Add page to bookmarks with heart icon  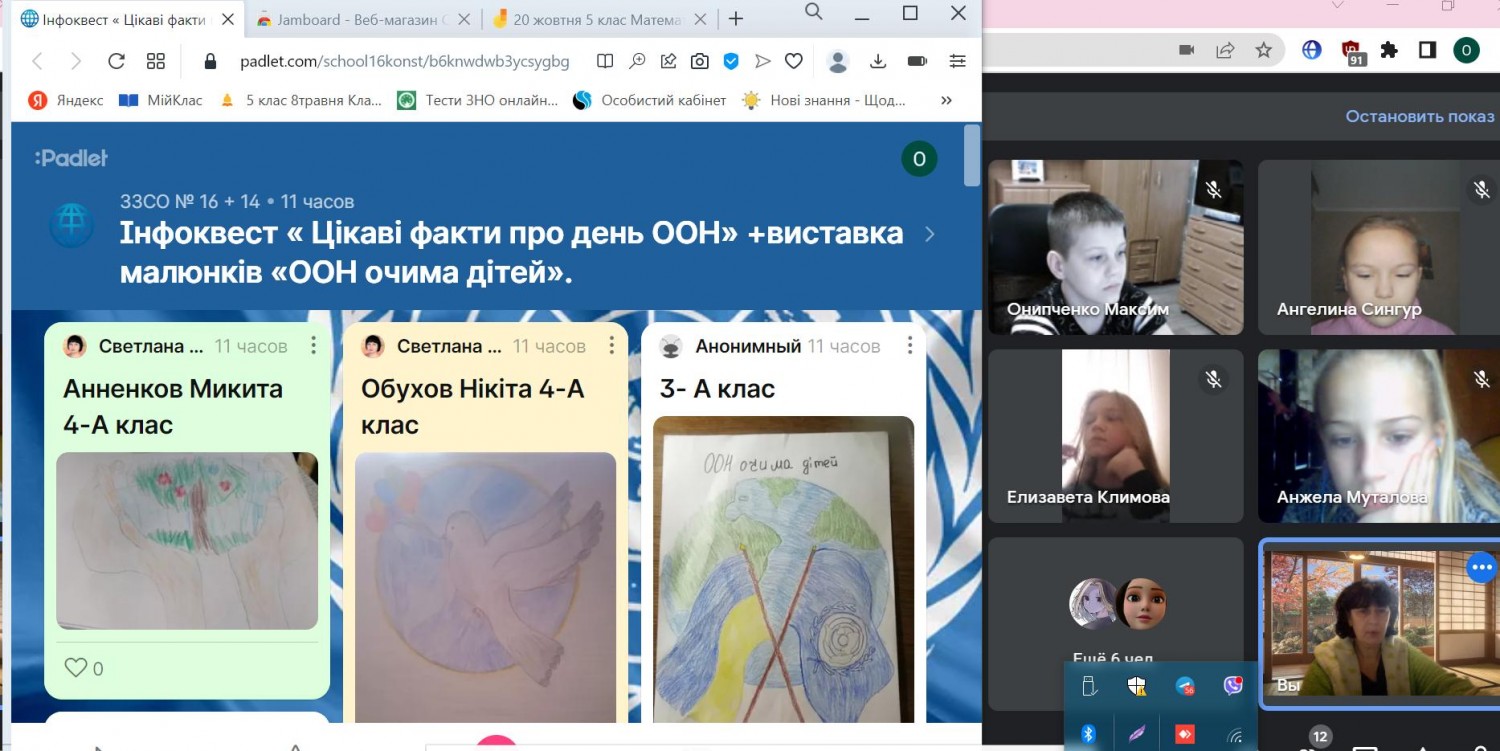click(x=794, y=61)
